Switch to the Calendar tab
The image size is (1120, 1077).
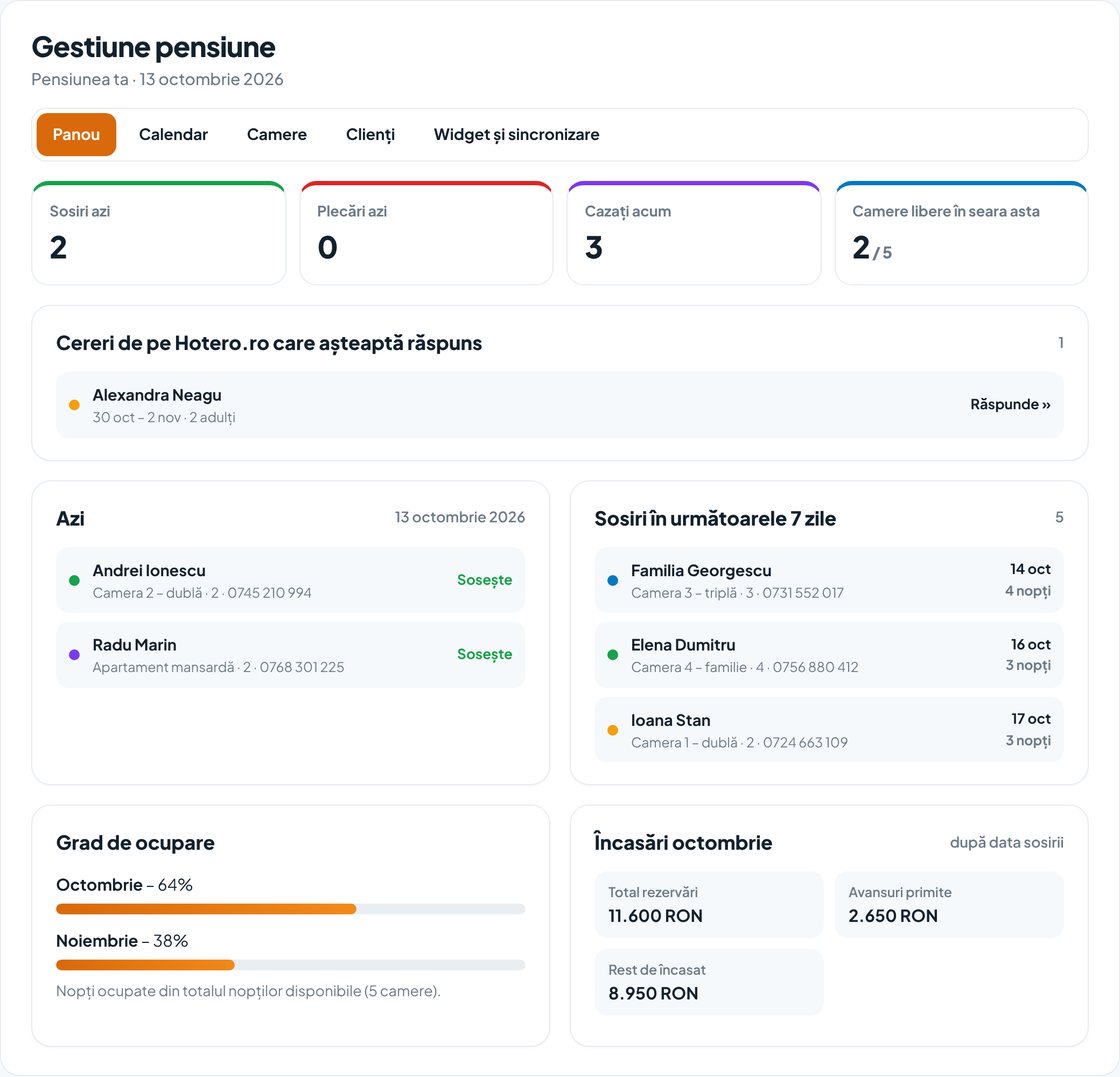(174, 134)
